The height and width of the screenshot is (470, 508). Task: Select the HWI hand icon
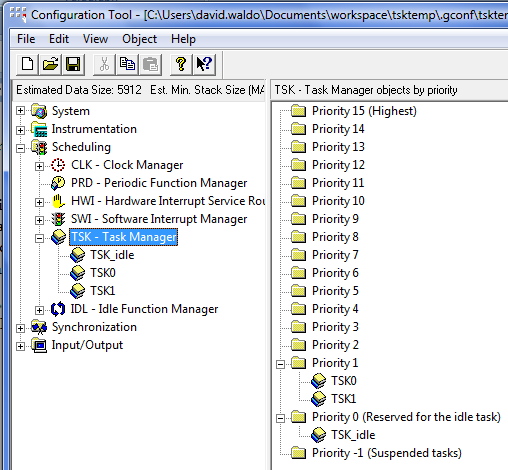click(x=58, y=201)
